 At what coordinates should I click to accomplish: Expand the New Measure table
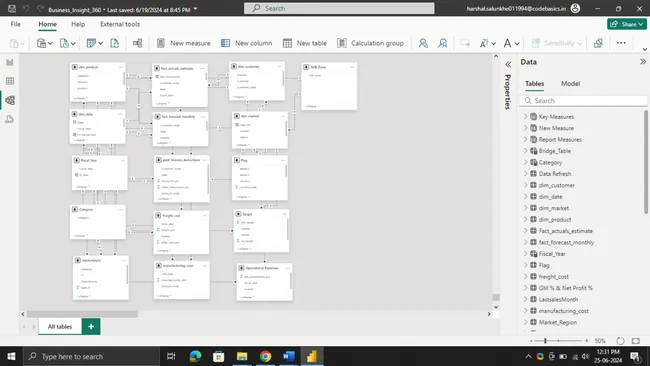pyautogui.click(x=525, y=128)
